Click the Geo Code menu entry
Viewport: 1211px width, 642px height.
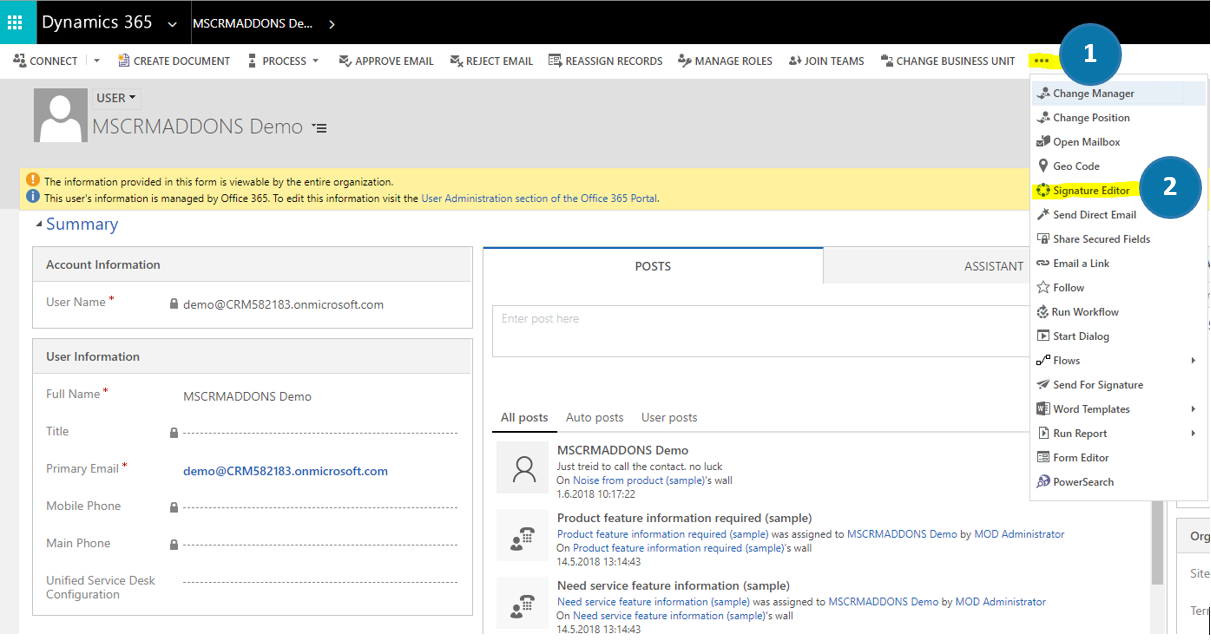[x=1118, y=166]
